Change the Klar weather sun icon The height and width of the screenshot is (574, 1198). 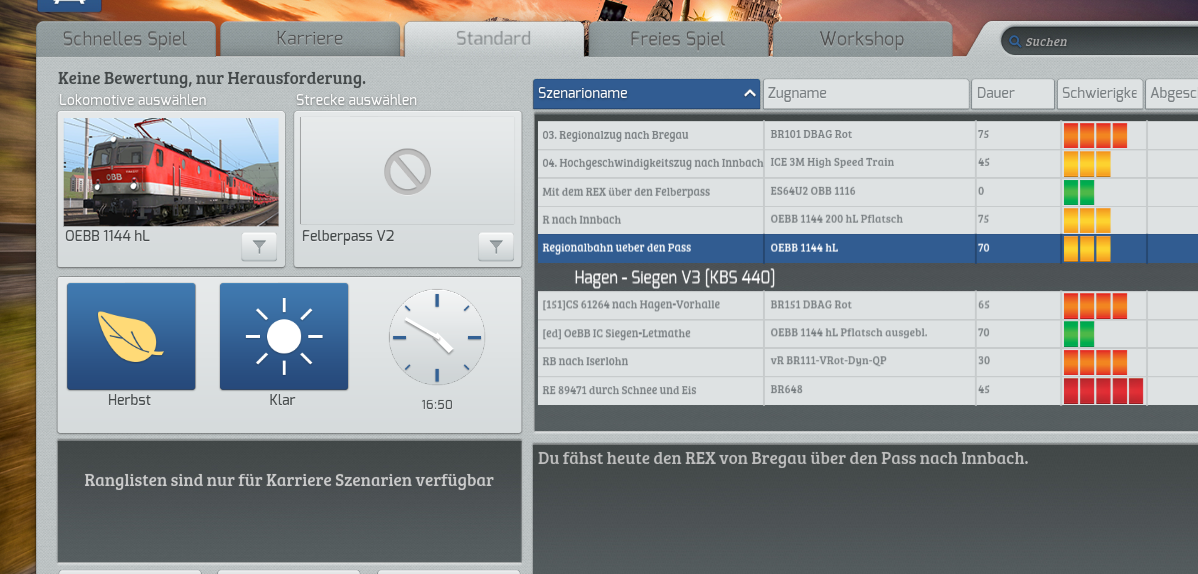[x=283, y=336]
